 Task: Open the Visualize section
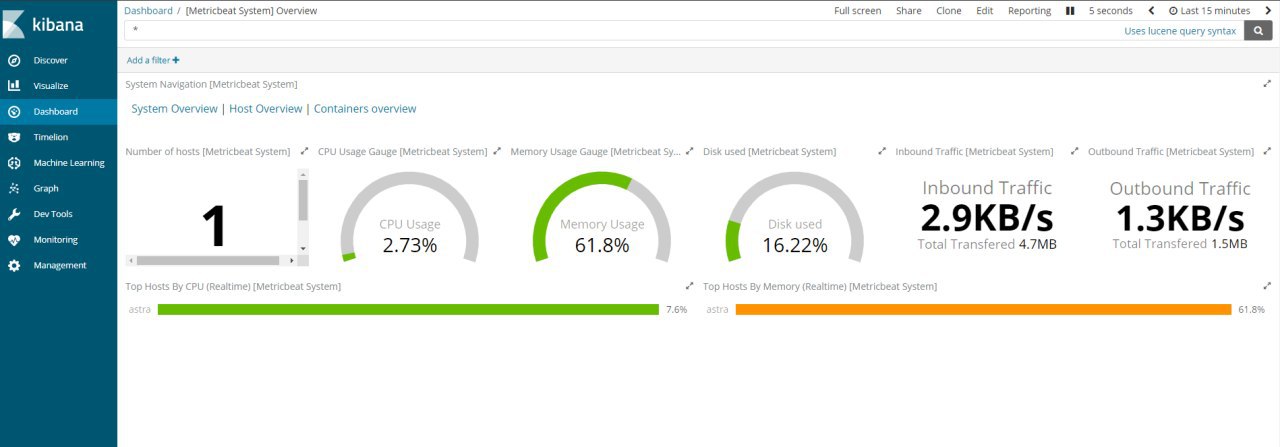pos(58,86)
